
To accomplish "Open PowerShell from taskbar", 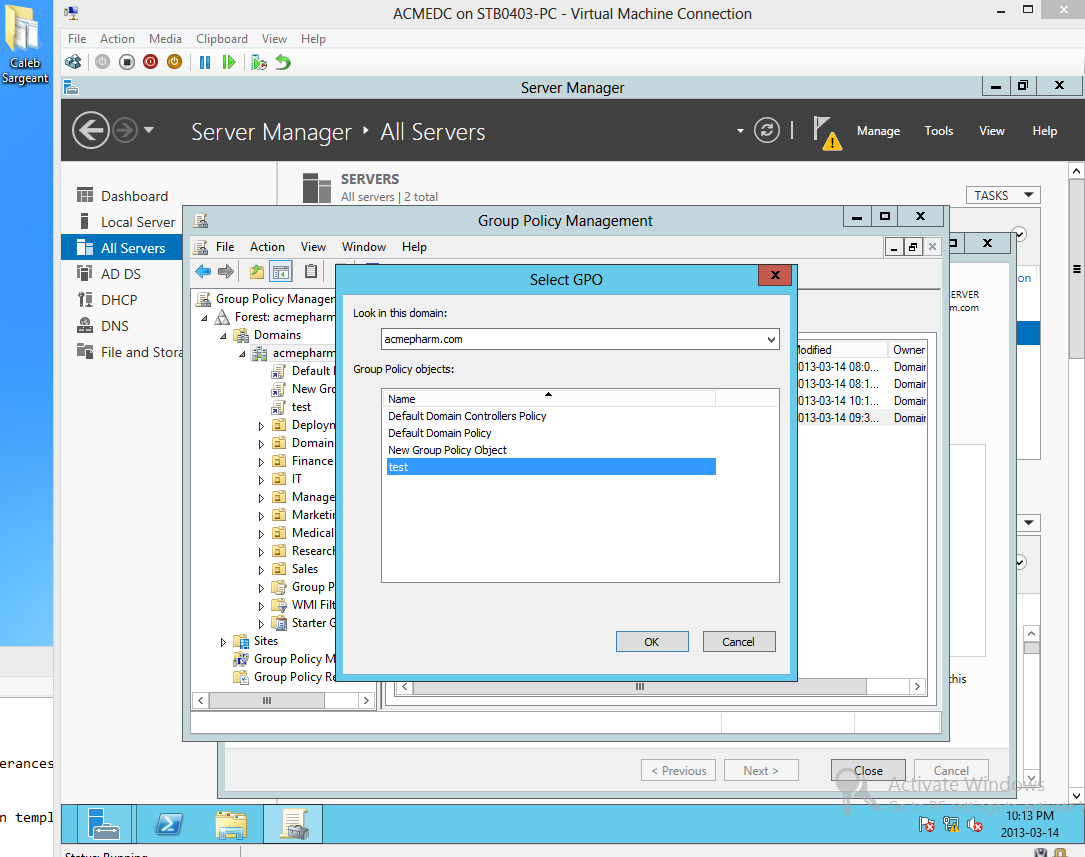I will tap(169, 824).
